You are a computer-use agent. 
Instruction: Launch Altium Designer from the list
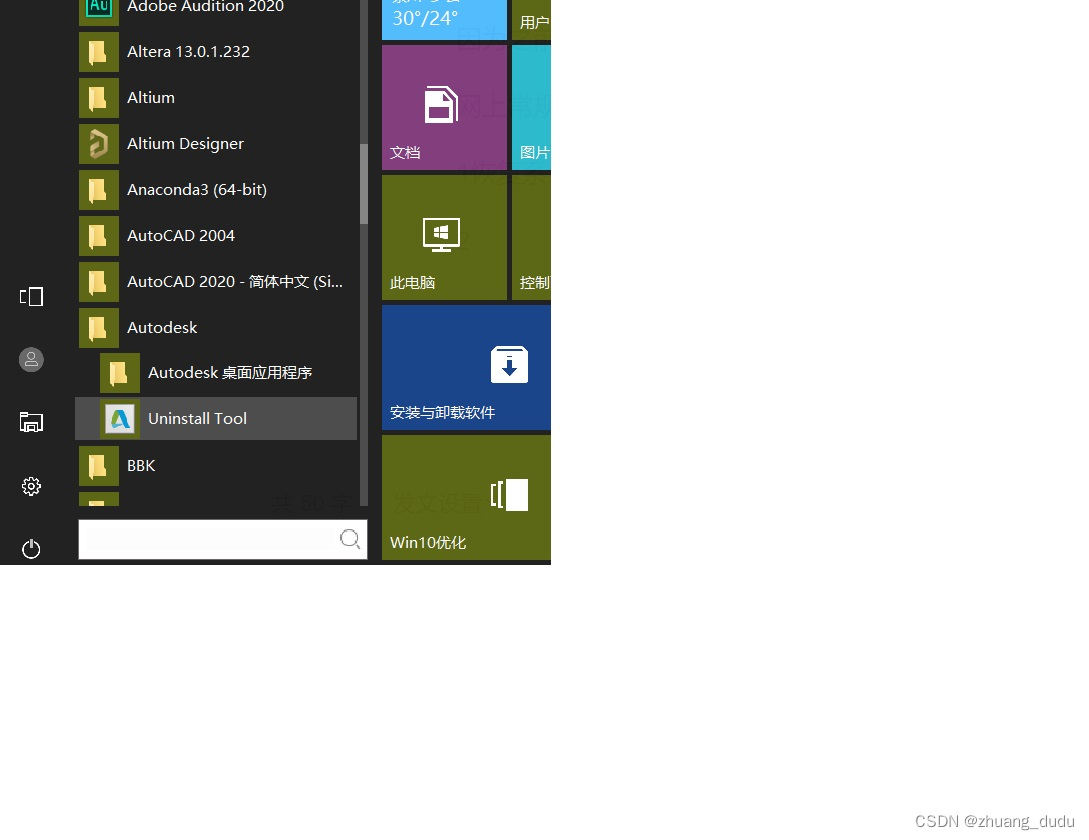(216, 143)
